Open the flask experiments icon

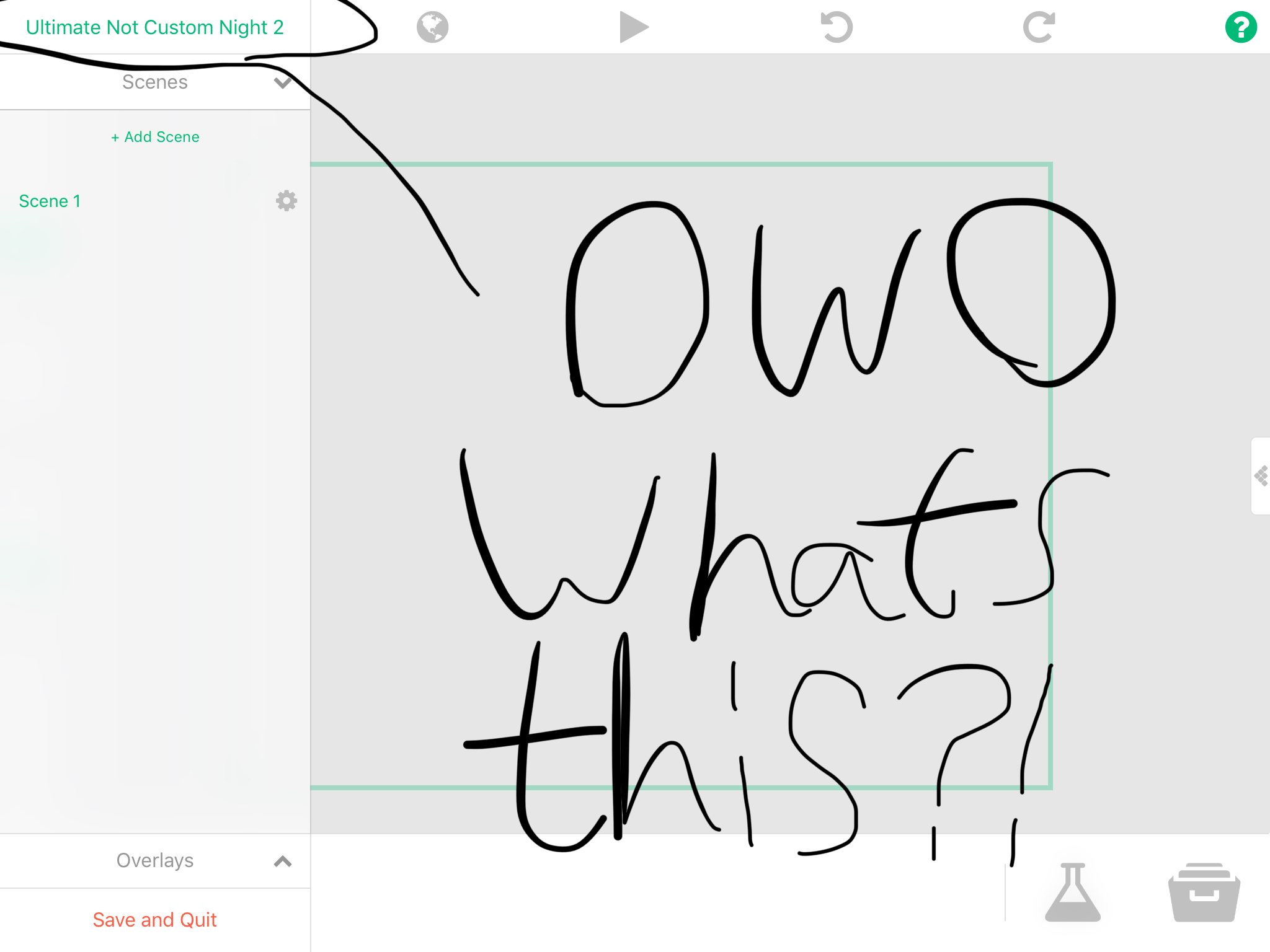point(1072,892)
